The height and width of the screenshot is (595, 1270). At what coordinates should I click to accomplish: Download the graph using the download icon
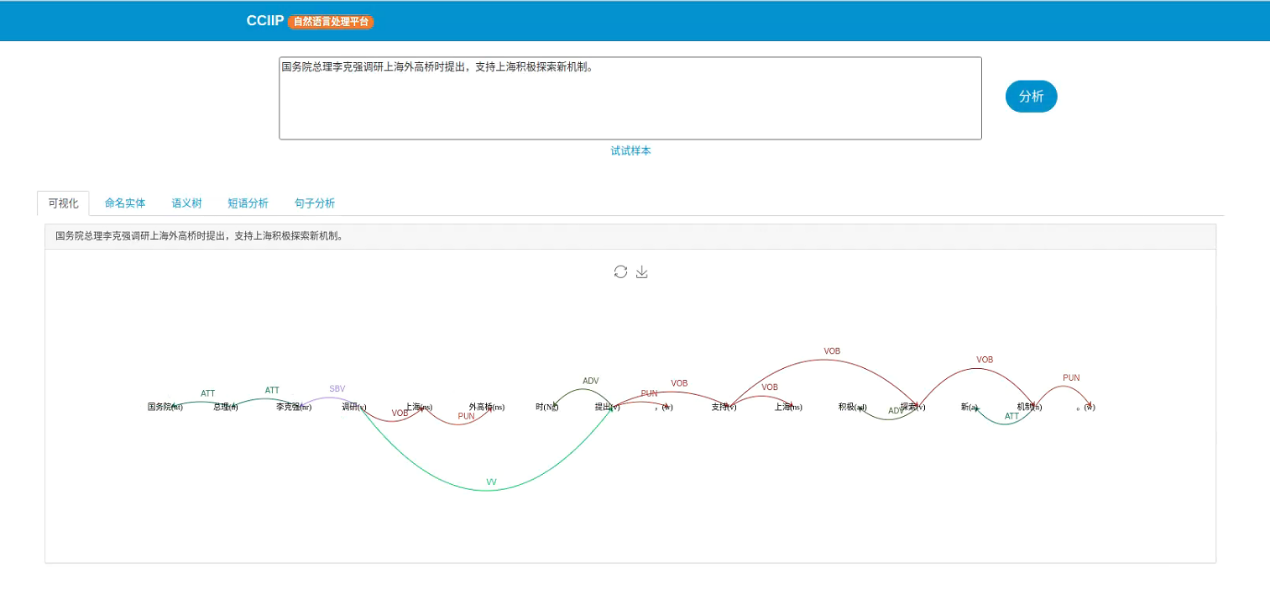coord(642,272)
